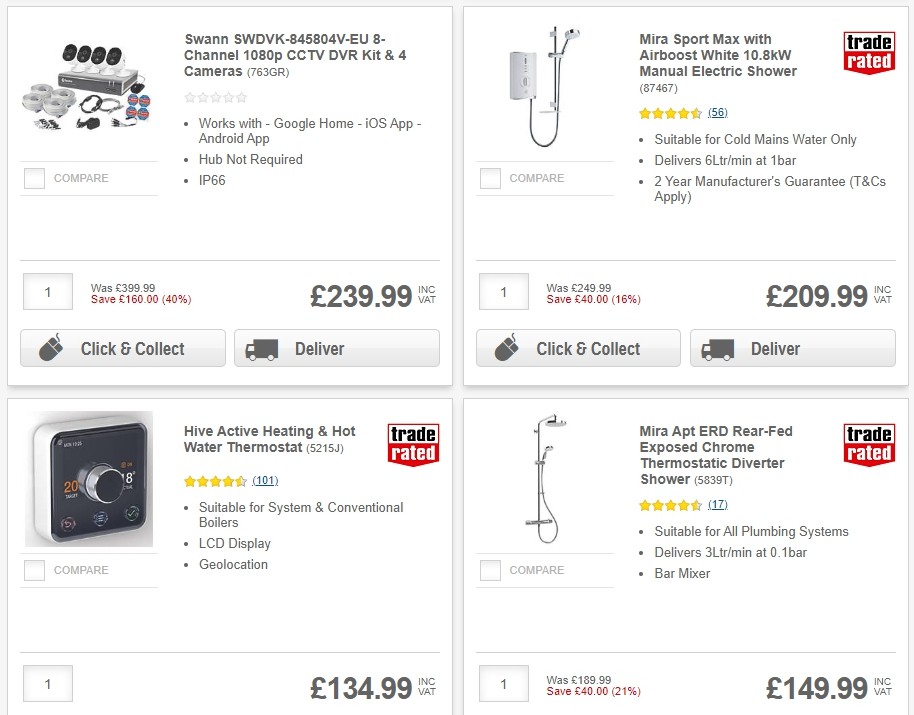Open the (17) reviews for Mira Apt shower
The image size is (914, 715).
716,504
